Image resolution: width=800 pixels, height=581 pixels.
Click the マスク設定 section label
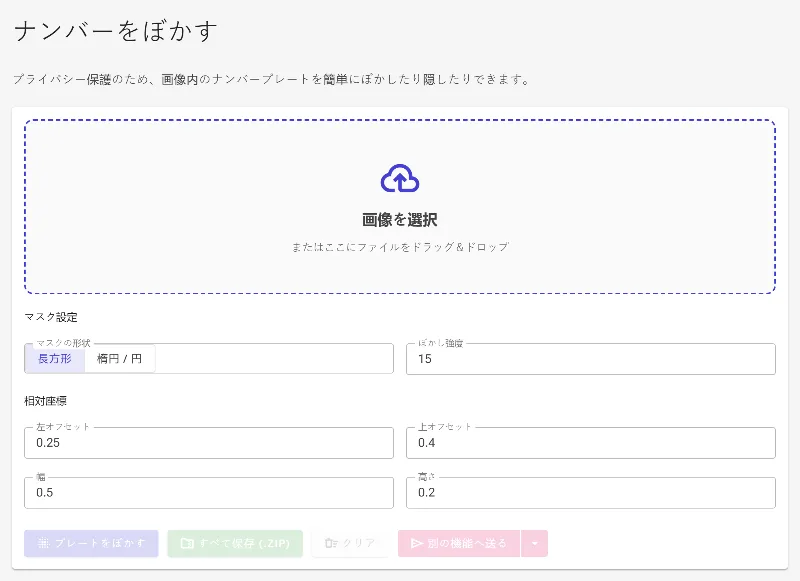(x=51, y=317)
